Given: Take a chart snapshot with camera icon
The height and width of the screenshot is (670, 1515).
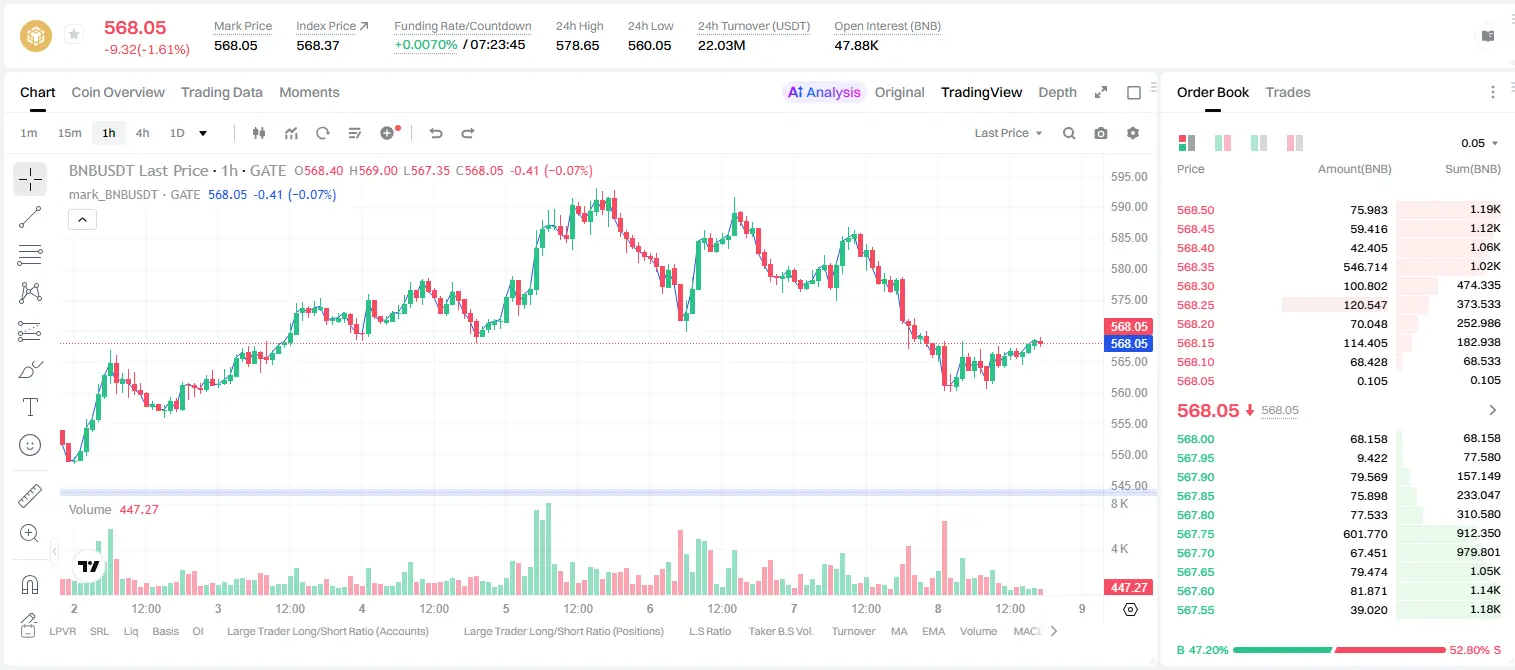Looking at the screenshot, I should tap(1101, 133).
